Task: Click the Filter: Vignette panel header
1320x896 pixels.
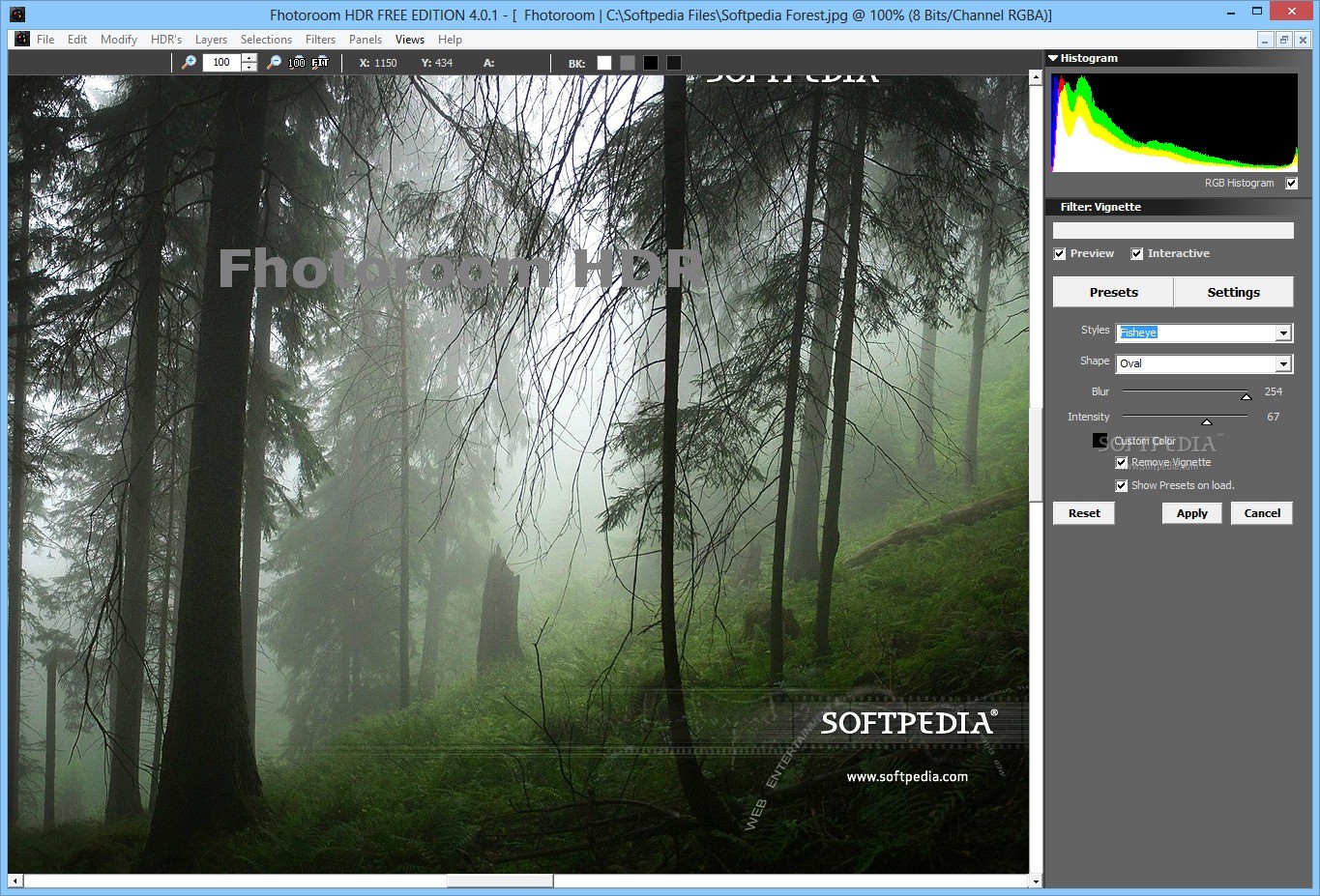Action: (1180, 207)
